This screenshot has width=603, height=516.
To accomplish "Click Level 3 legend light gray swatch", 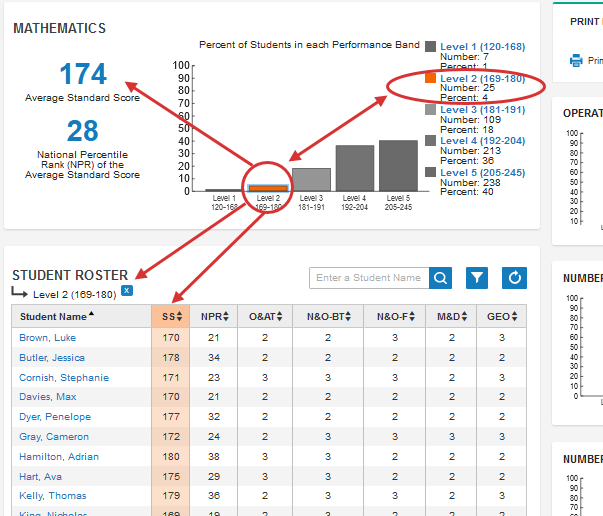I will pos(430,110).
